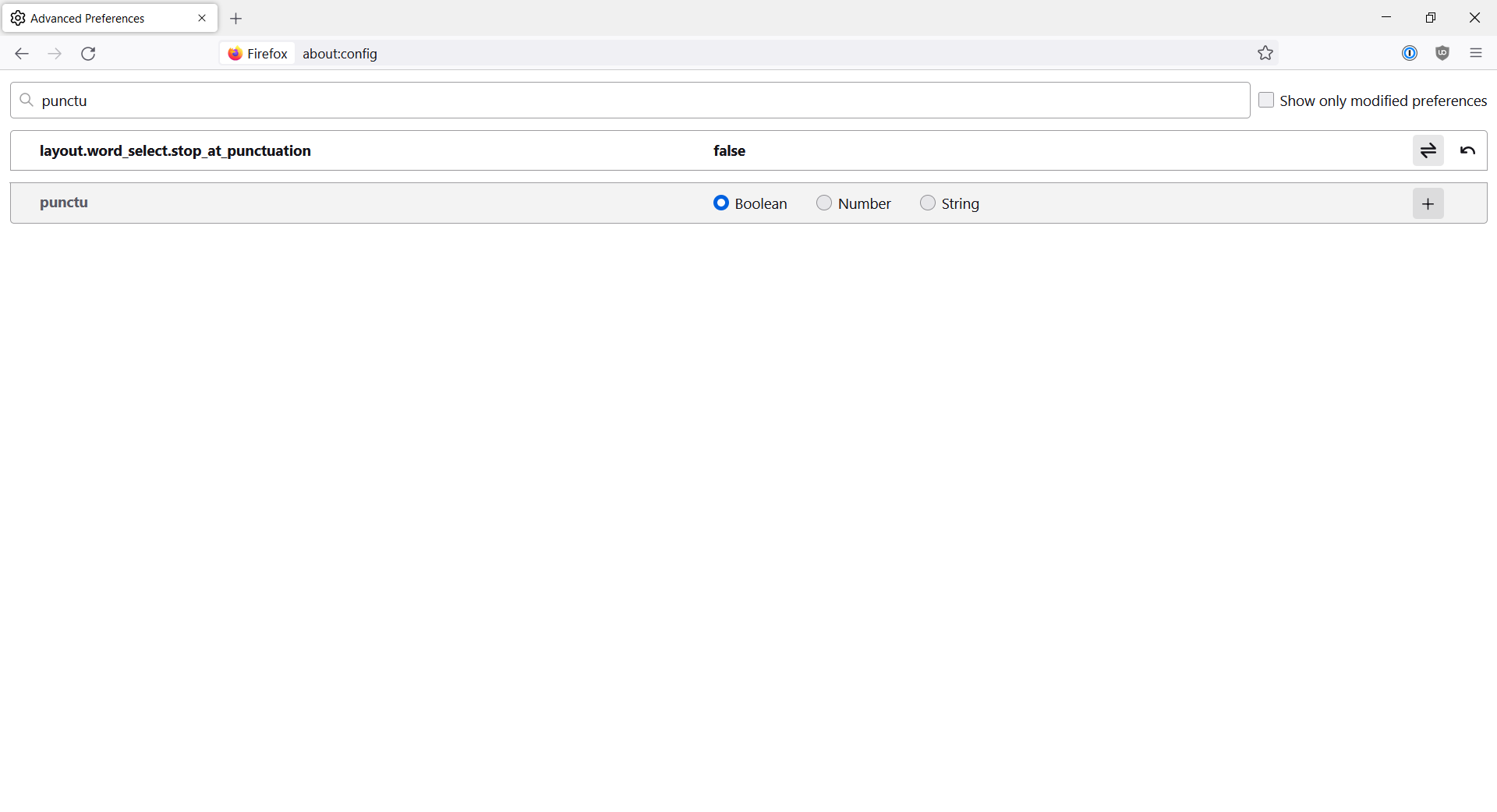Add the punctu preference with the plus button
Viewport: 1497px width, 812px height.
1428,203
